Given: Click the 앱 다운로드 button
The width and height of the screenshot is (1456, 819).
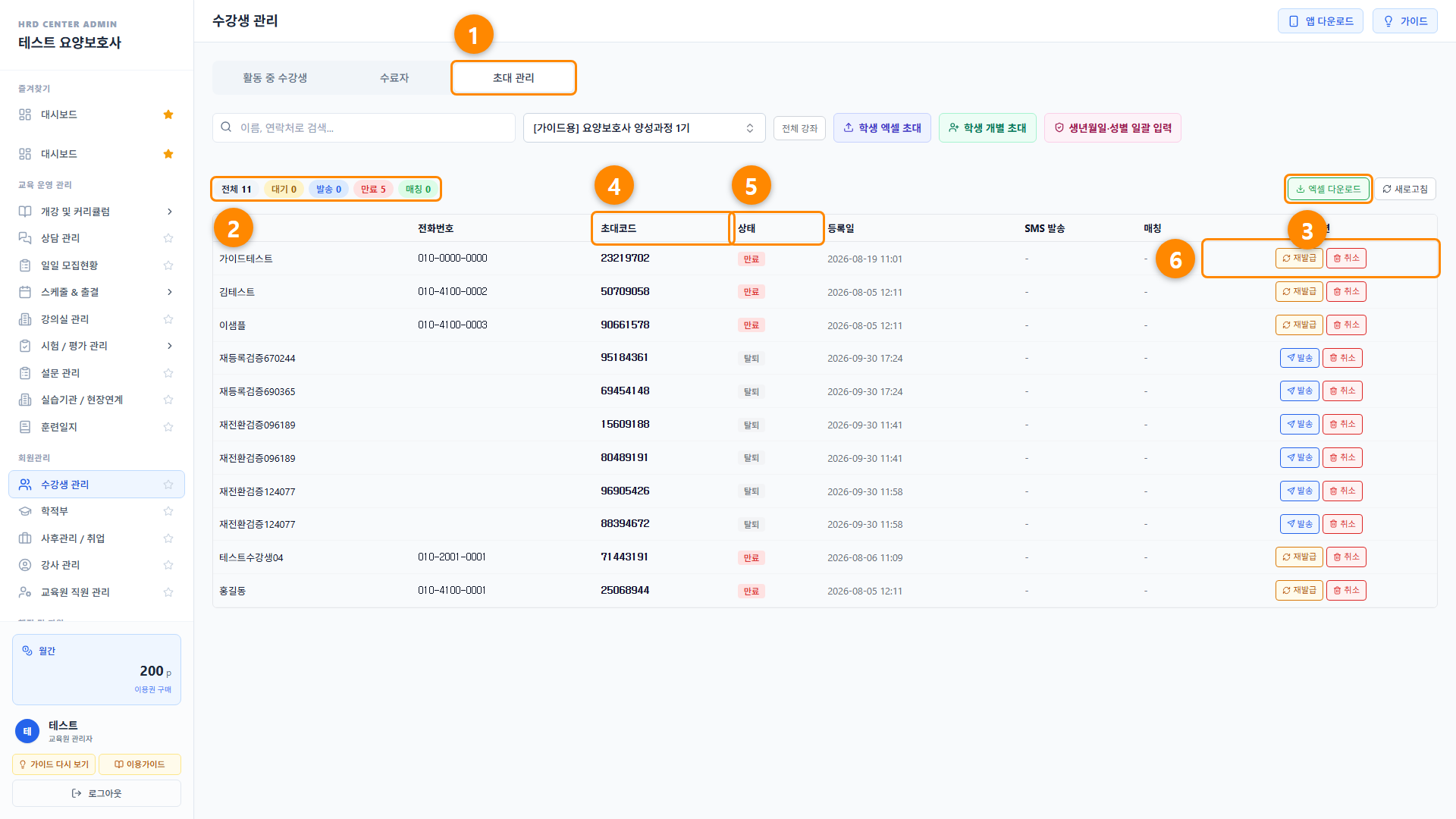Looking at the screenshot, I should (x=1320, y=21).
